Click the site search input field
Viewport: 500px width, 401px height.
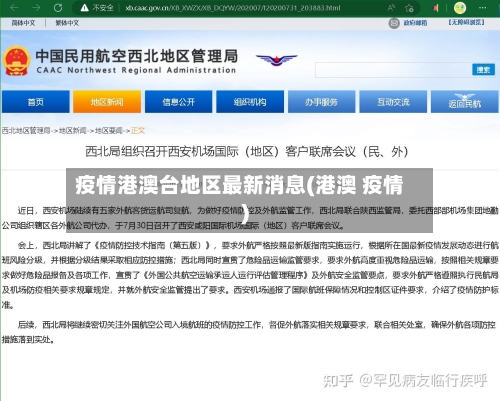(393, 70)
